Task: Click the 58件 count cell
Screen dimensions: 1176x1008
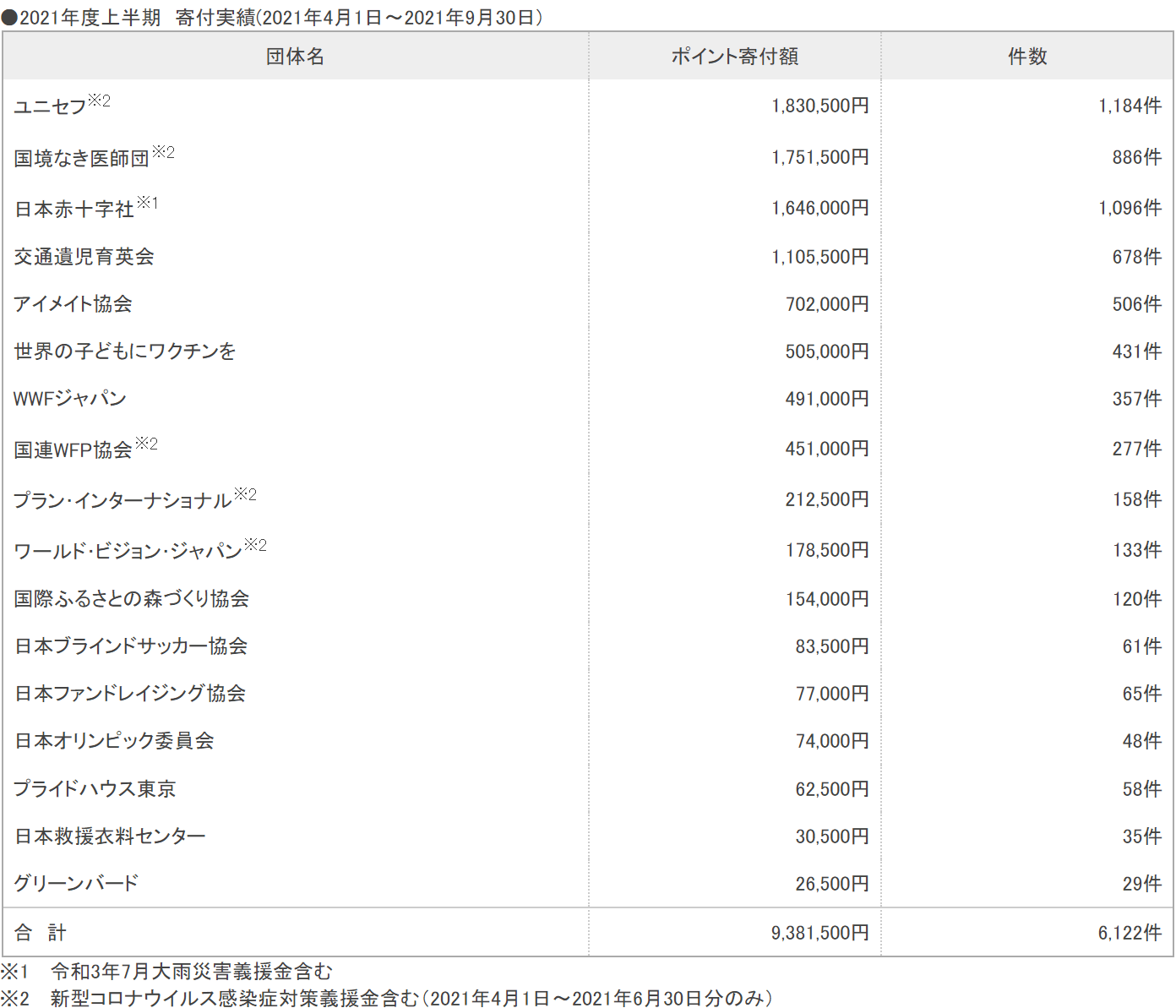Action: point(1142,789)
